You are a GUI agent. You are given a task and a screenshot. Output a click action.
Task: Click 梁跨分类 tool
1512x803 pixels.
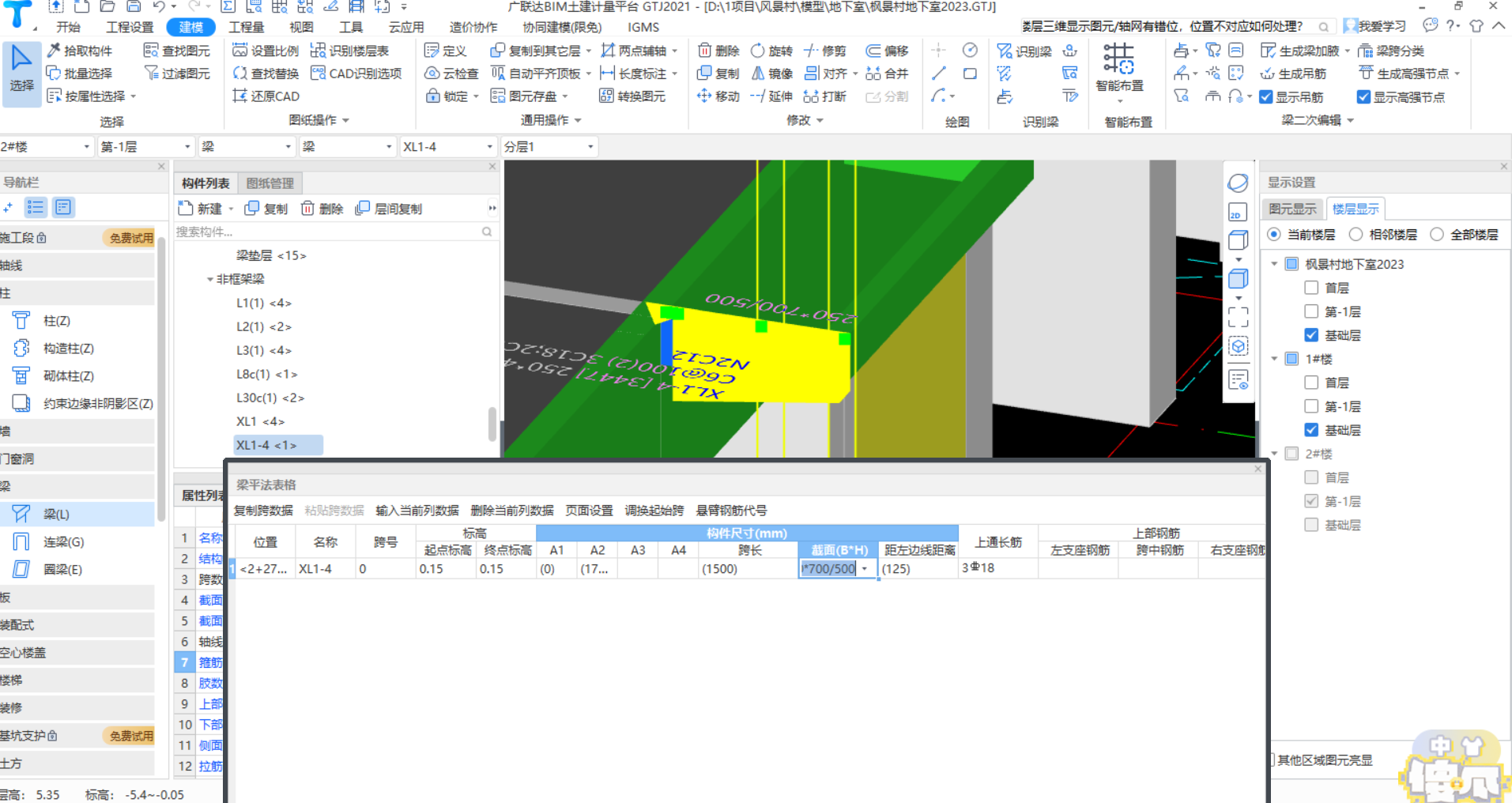(x=1391, y=51)
